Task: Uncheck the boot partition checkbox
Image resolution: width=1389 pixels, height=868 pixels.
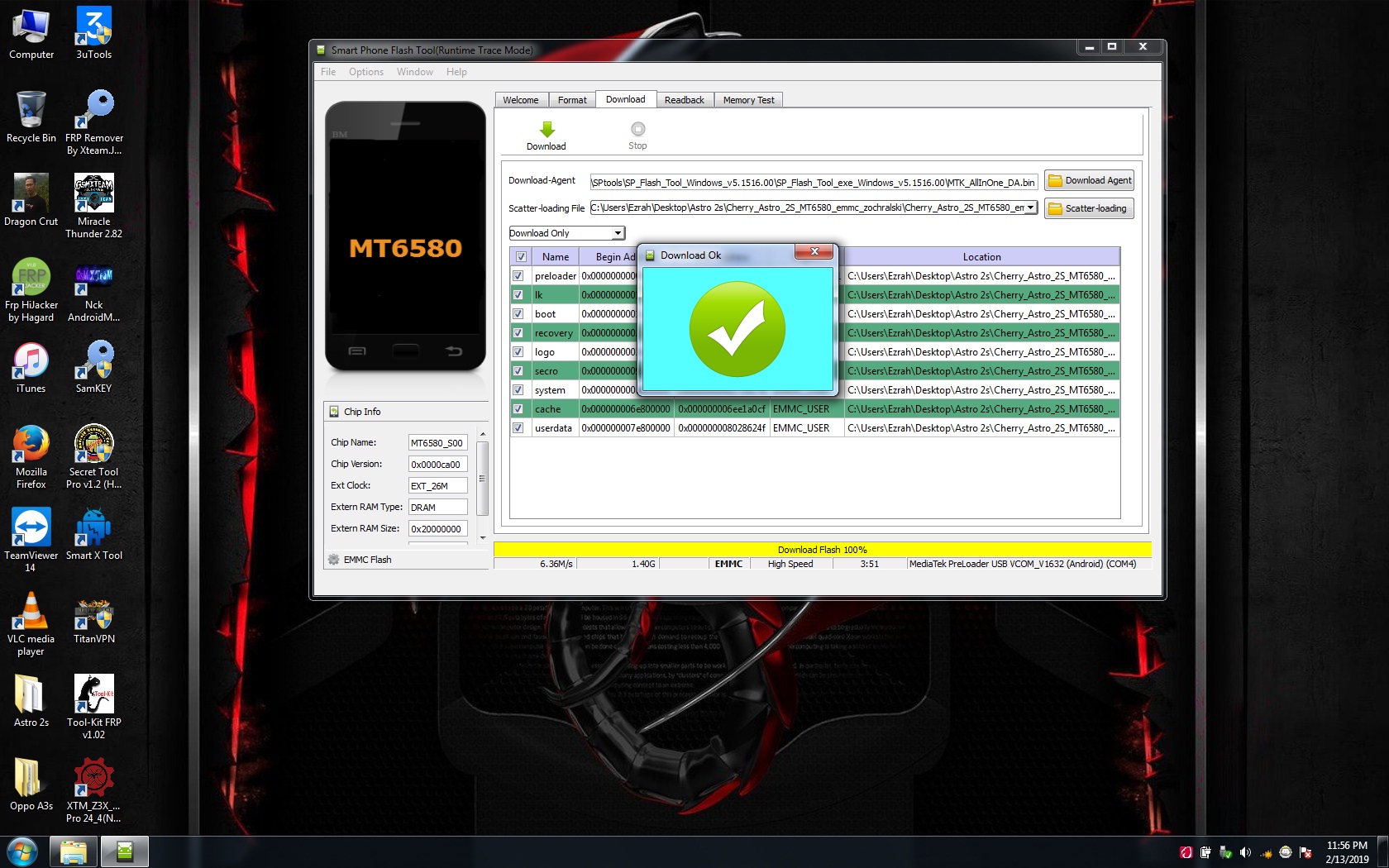Action: (518, 314)
